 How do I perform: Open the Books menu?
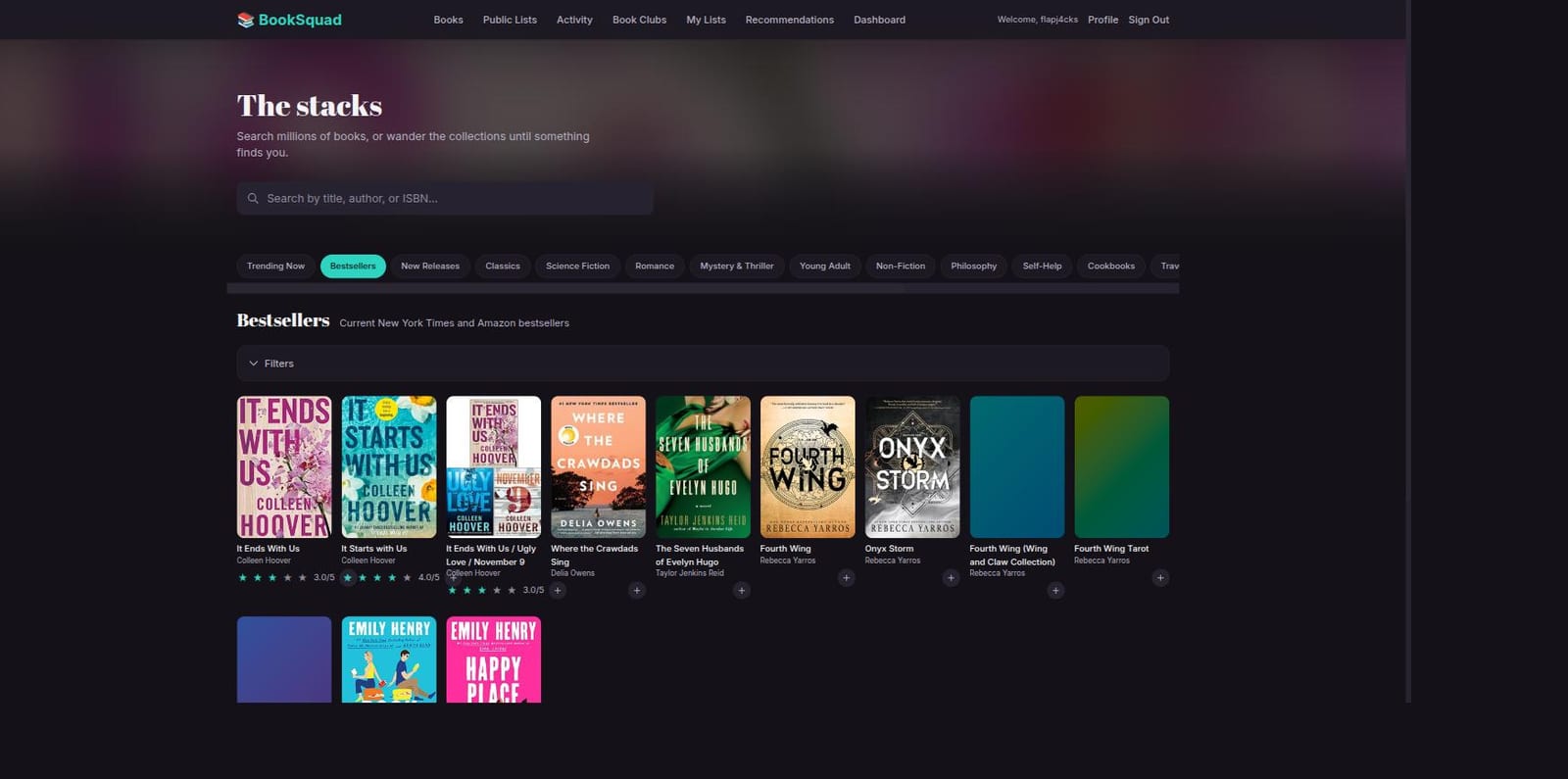point(448,20)
